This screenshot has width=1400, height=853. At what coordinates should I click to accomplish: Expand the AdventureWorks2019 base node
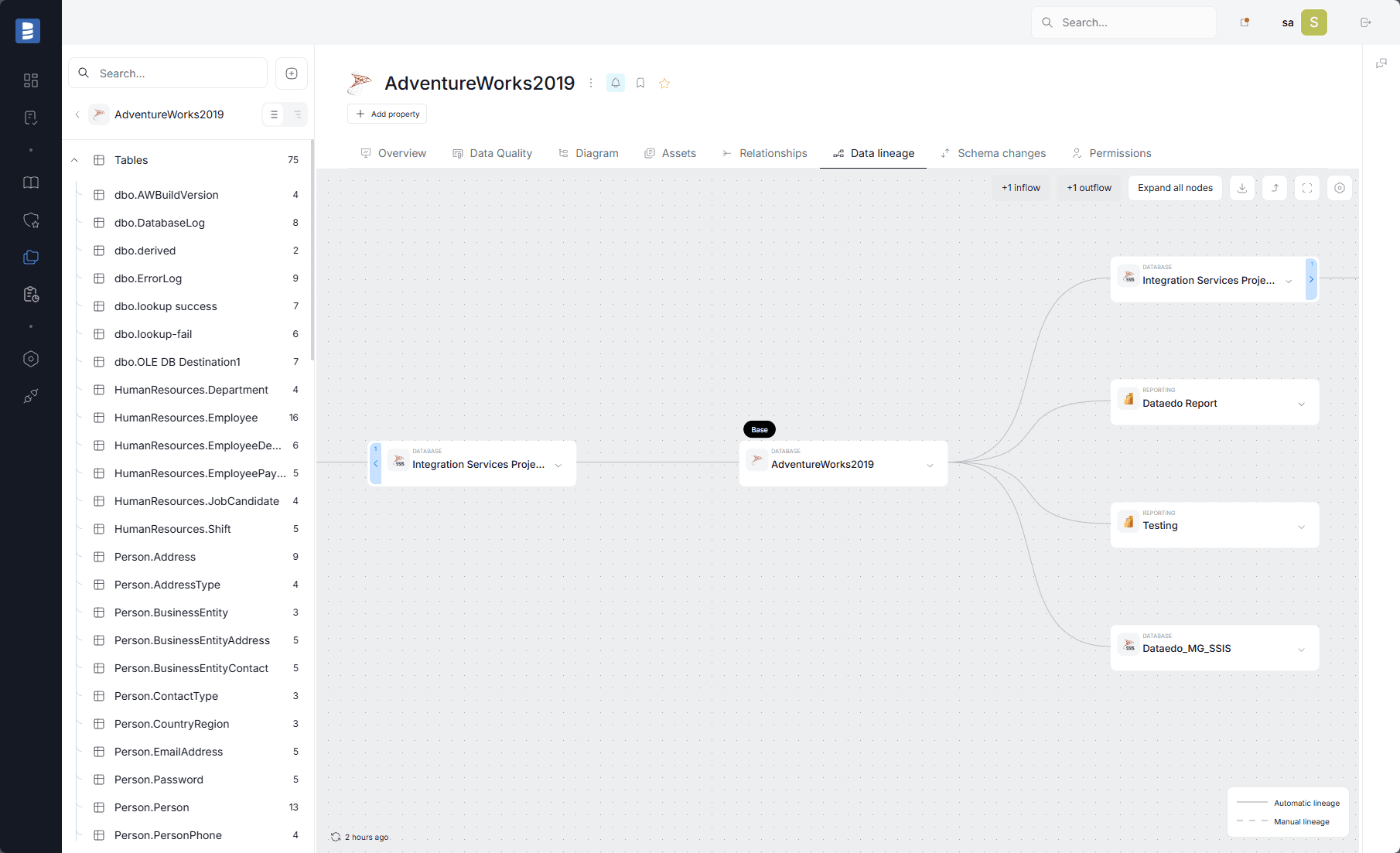click(930, 465)
